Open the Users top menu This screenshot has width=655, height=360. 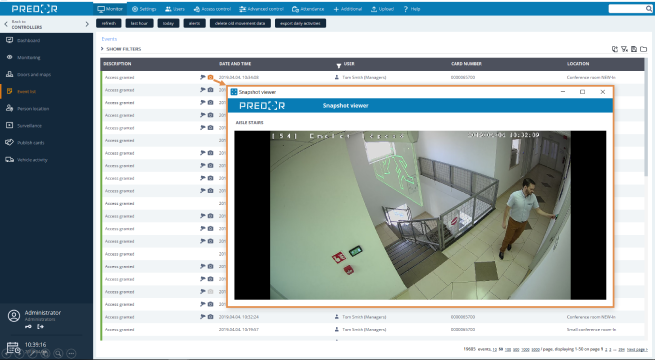(175, 9)
